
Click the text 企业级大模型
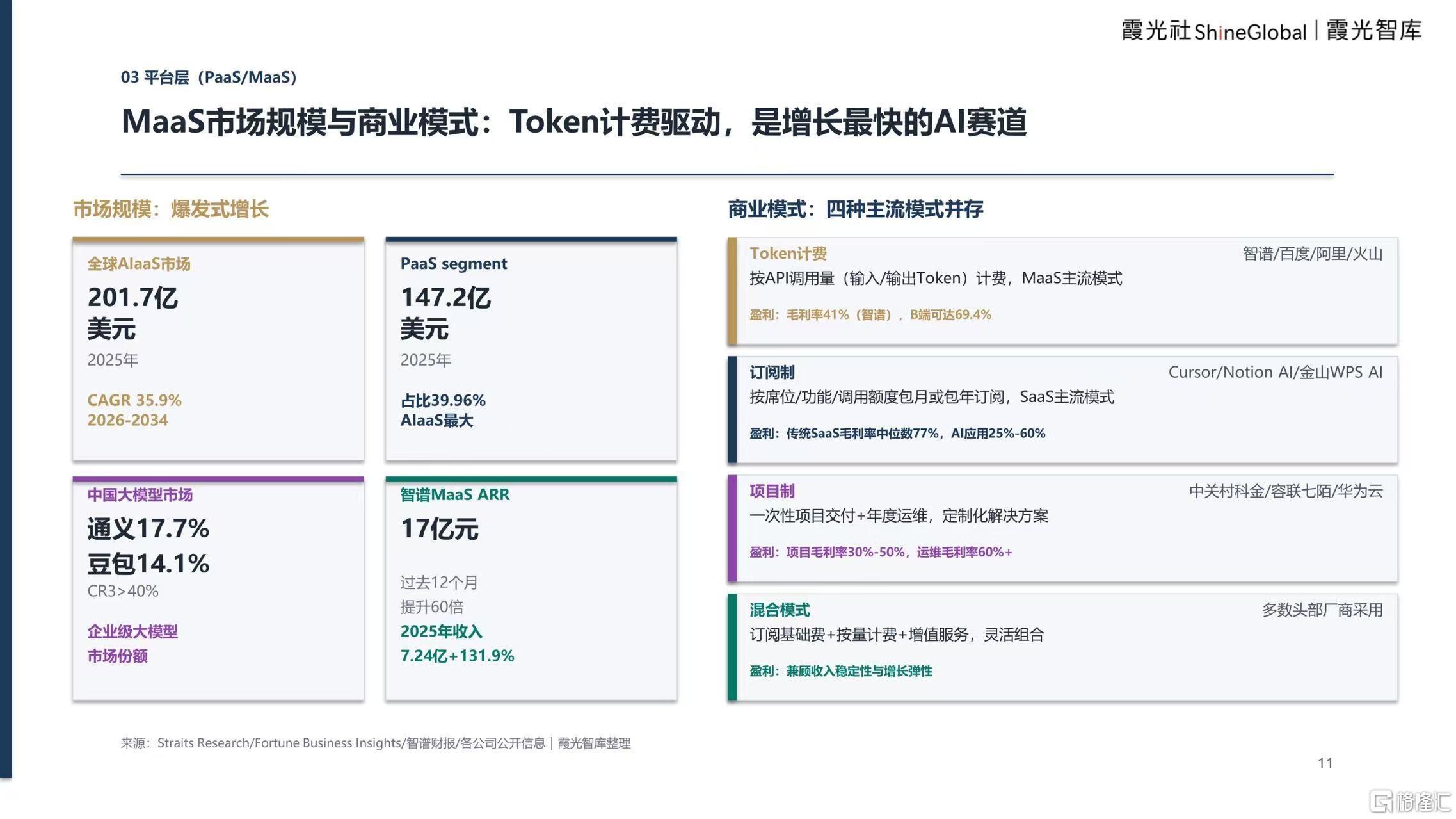[132, 632]
